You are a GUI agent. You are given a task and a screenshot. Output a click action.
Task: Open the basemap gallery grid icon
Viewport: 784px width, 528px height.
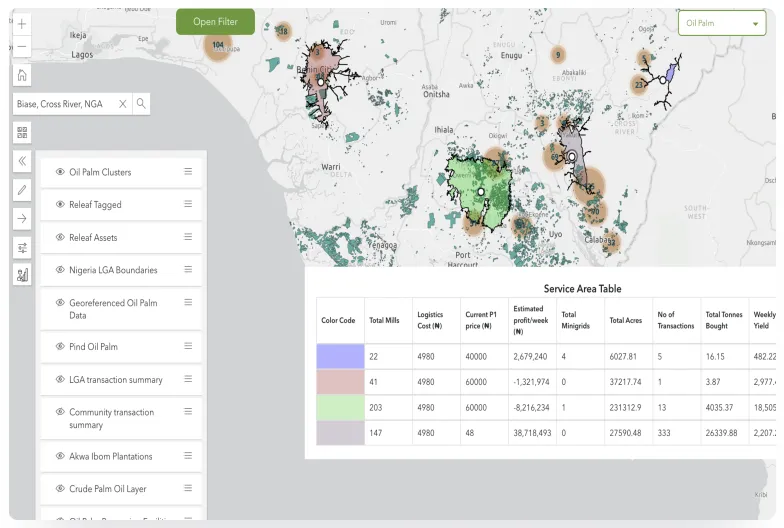[x=22, y=132]
